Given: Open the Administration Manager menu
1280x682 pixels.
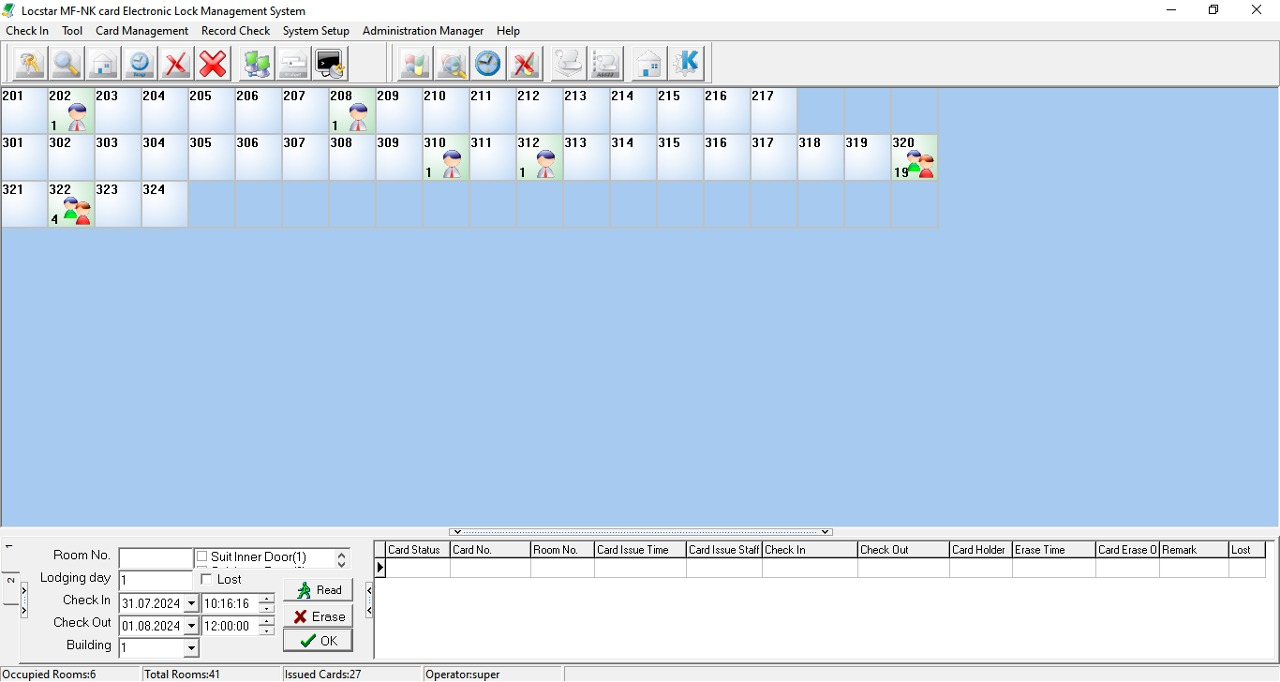Looking at the screenshot, I should point(423,31).
